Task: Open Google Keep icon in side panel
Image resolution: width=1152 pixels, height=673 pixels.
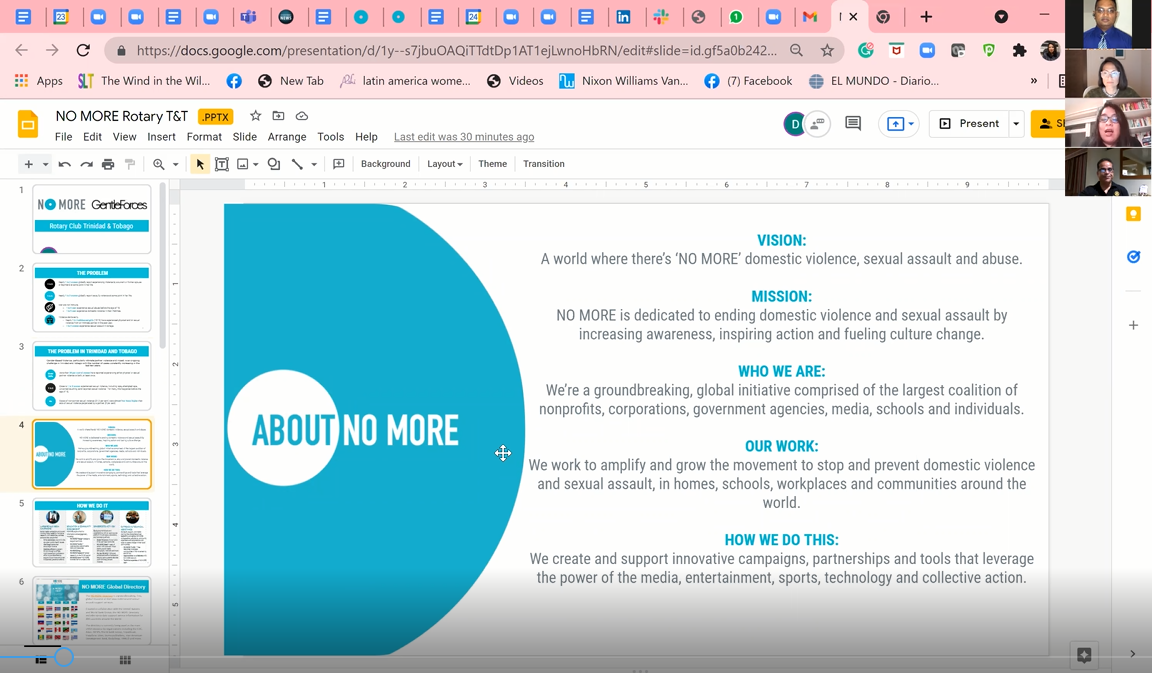Action: pyautogui.click(x=1133, y=214)
